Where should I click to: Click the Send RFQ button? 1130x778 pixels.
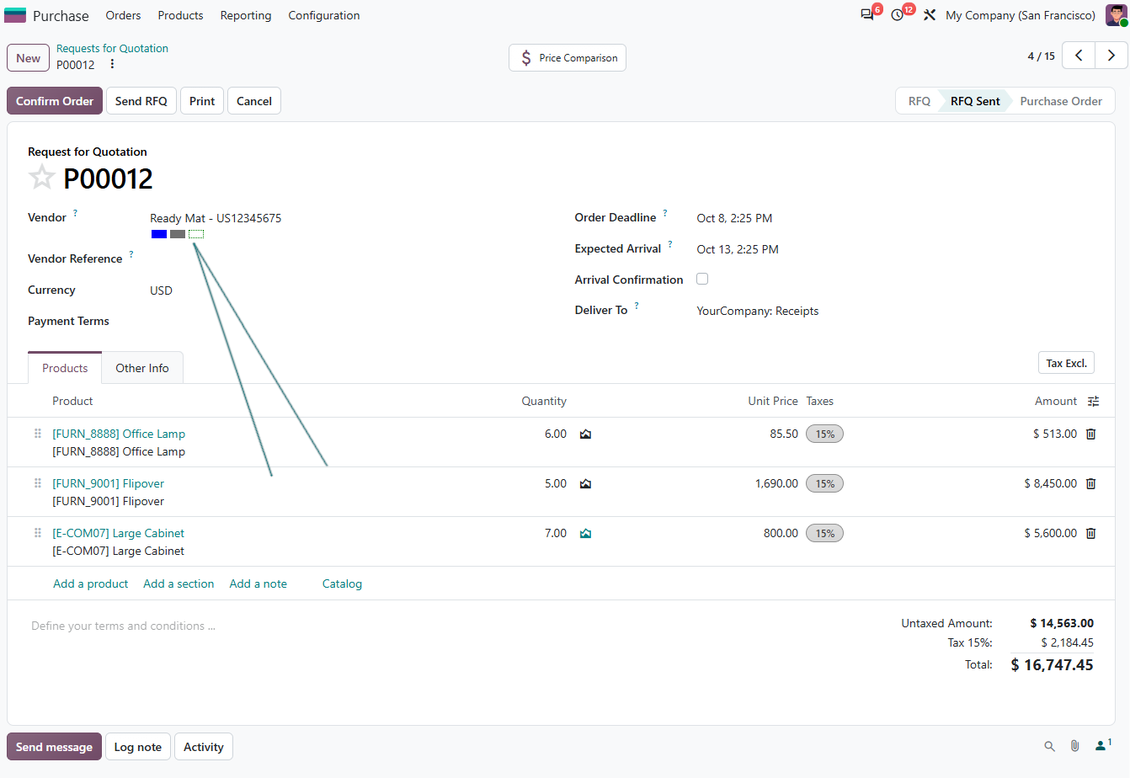(141, 101)
